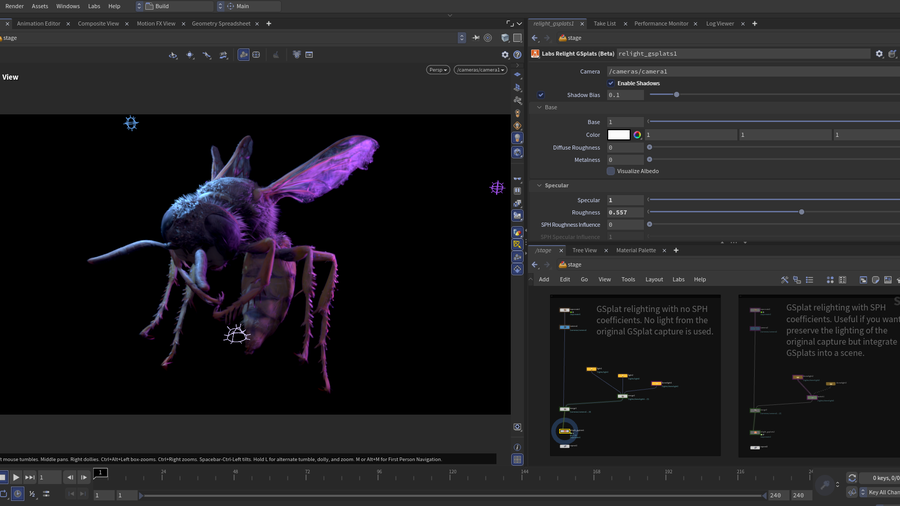
Task: Open the Render menu
Action: point(14,6)
